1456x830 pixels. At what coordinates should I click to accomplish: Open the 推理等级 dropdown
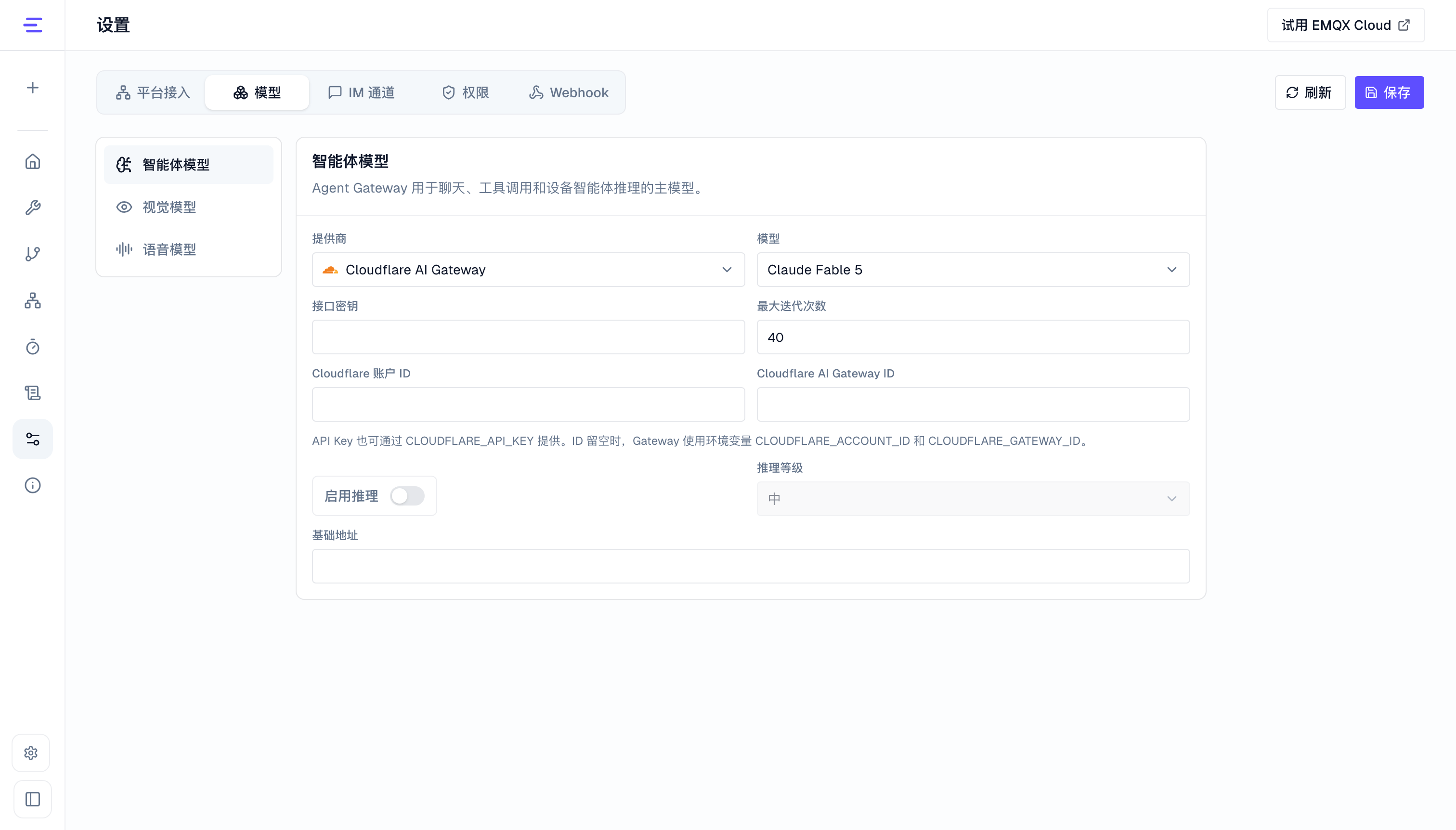click(x=973, y=499)
